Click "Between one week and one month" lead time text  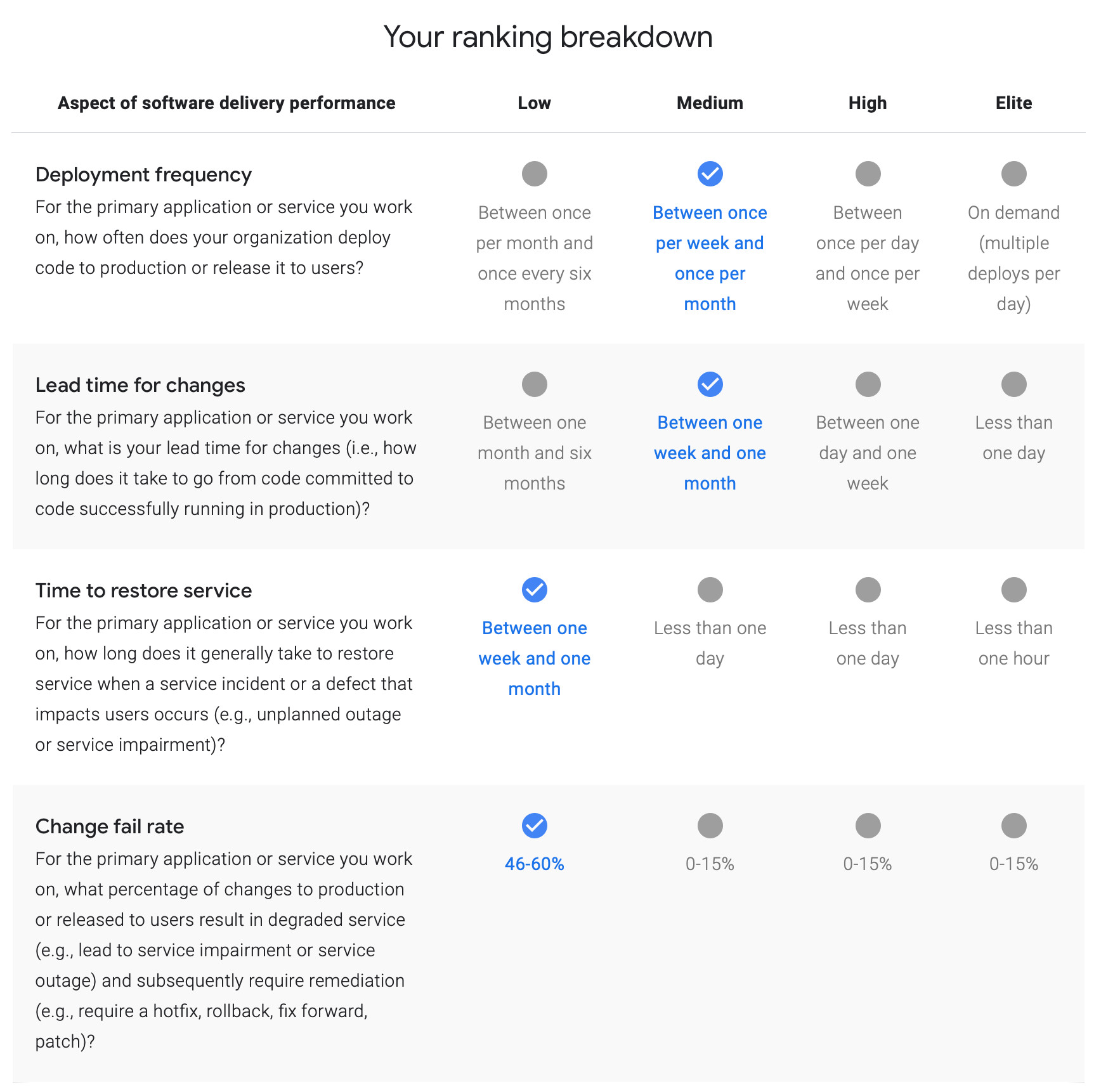[710, 453]
